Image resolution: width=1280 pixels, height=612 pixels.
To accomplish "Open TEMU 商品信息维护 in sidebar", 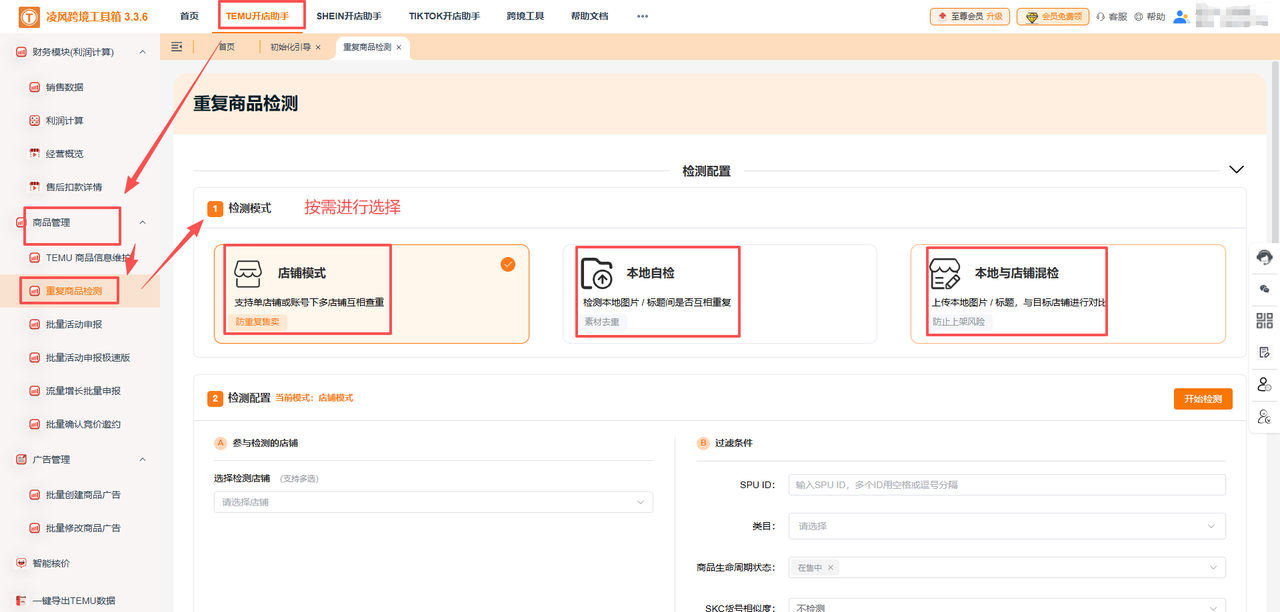I will click(x=87, y=258).
